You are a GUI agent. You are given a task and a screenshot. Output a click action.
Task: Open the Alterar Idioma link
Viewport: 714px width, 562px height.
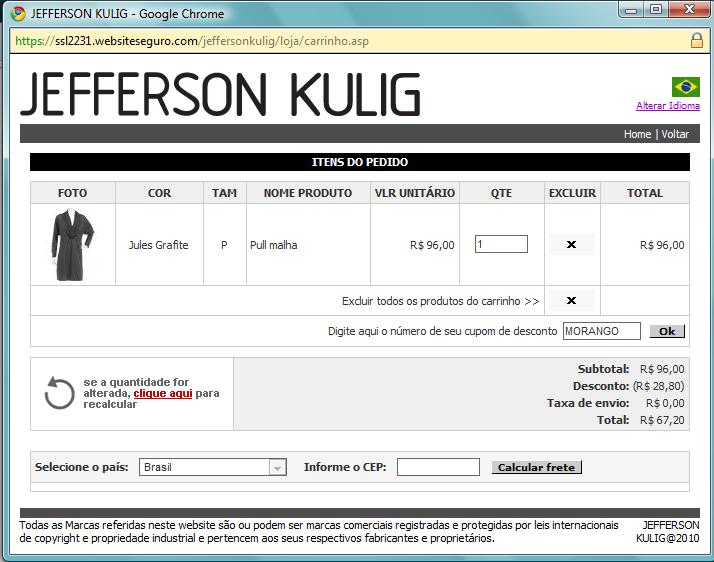(668, 106)
